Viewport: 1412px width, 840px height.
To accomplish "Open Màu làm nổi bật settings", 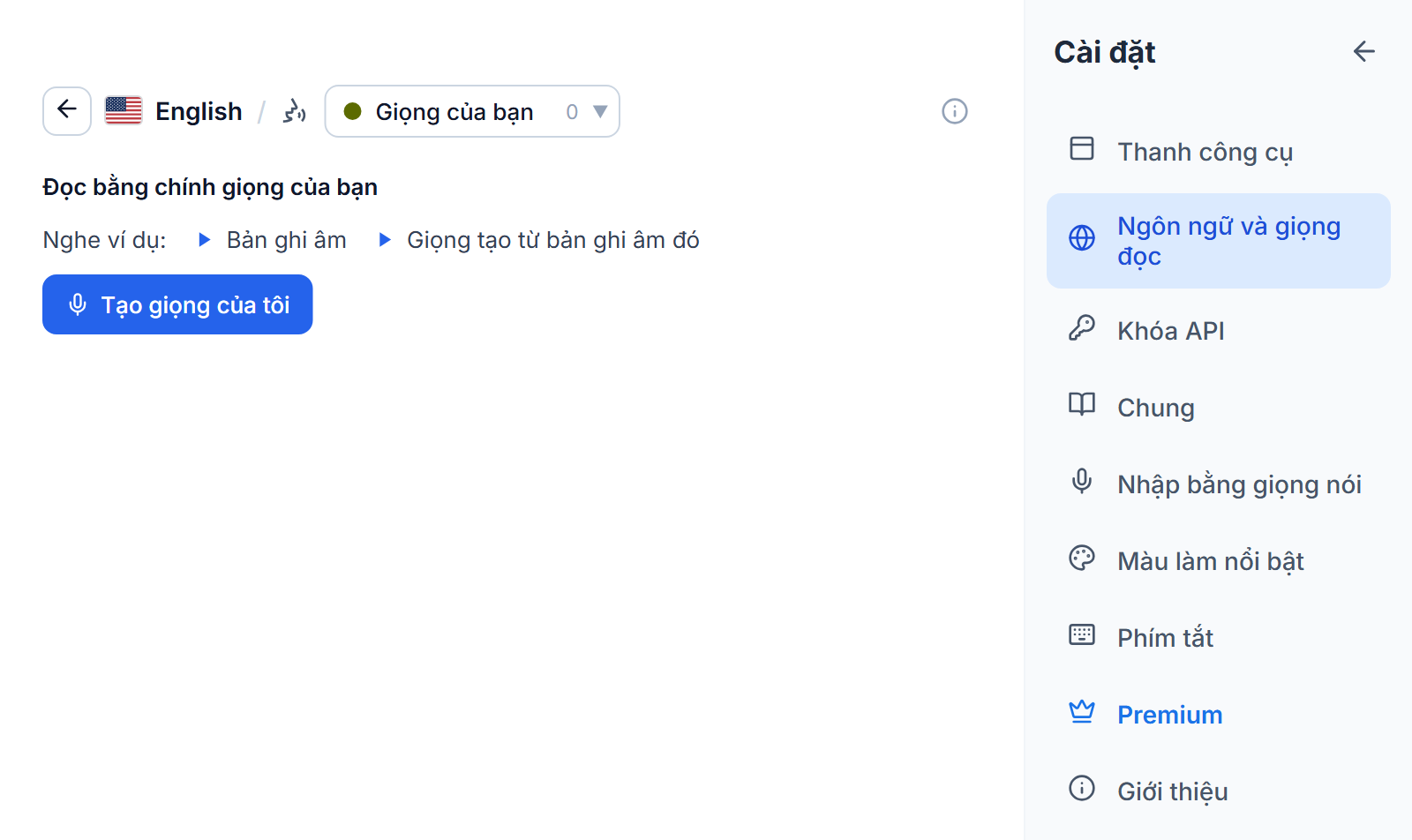I will click(x=1219, y=561).
